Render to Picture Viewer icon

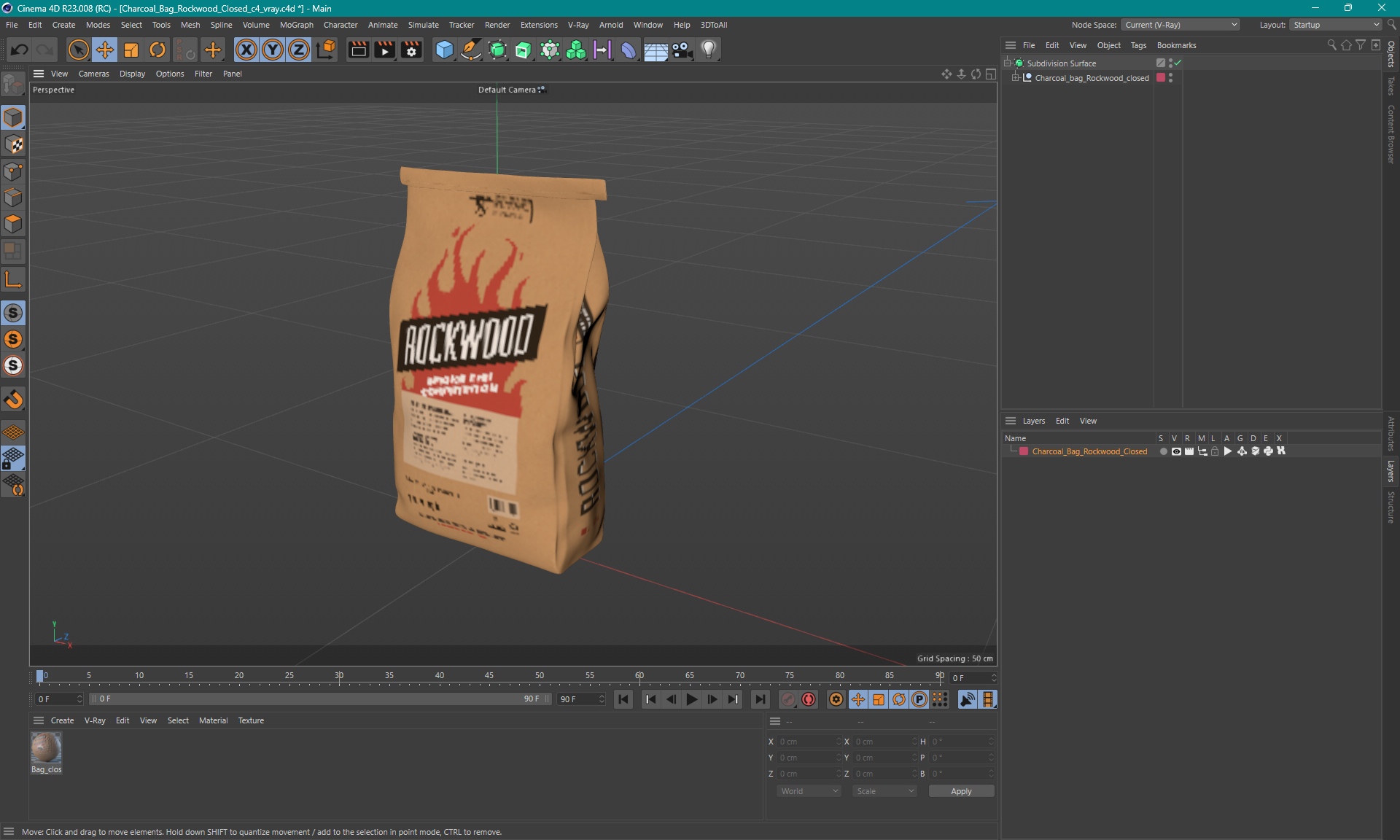(384, 50)
